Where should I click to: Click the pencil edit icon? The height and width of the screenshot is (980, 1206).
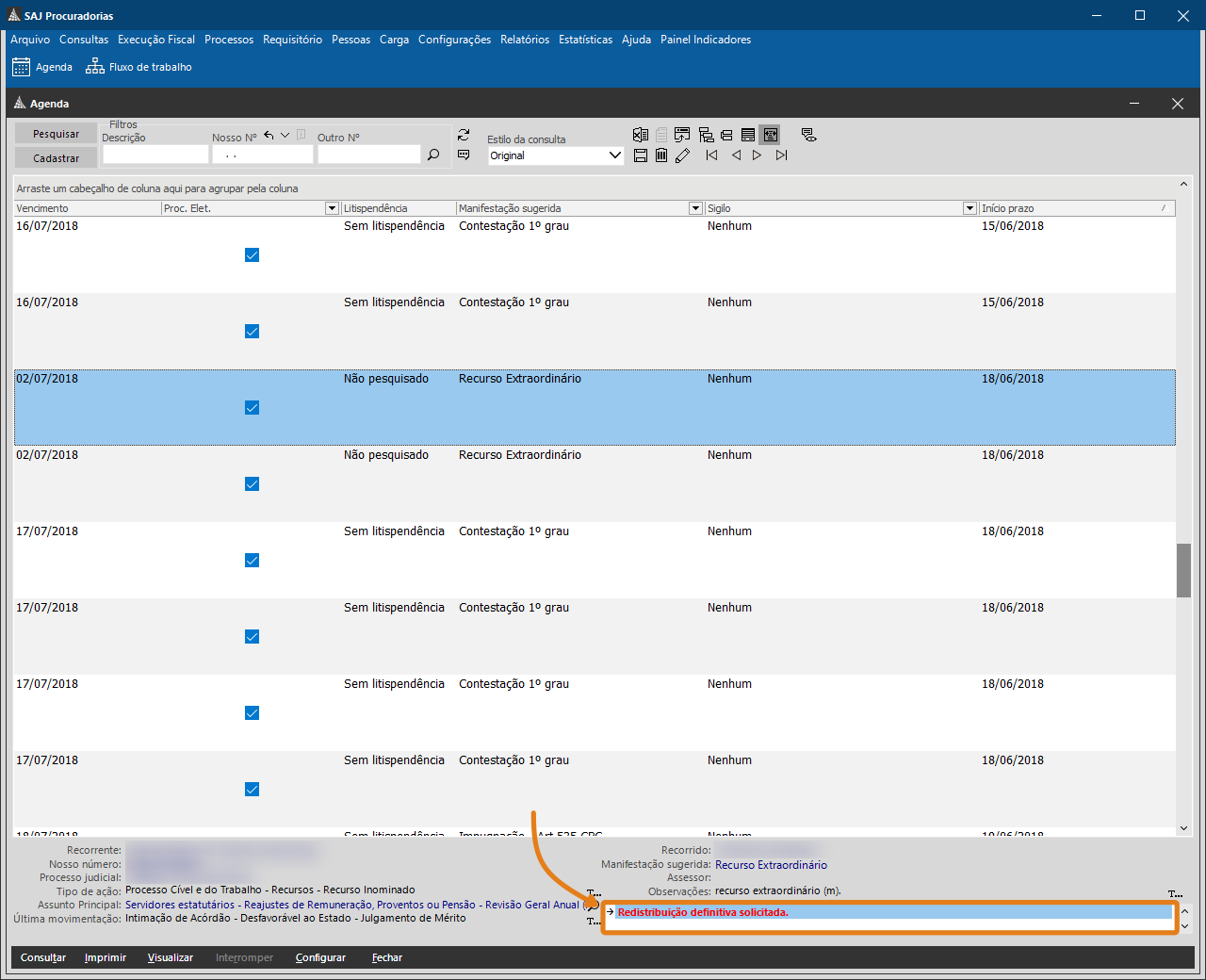click(683, 155)
